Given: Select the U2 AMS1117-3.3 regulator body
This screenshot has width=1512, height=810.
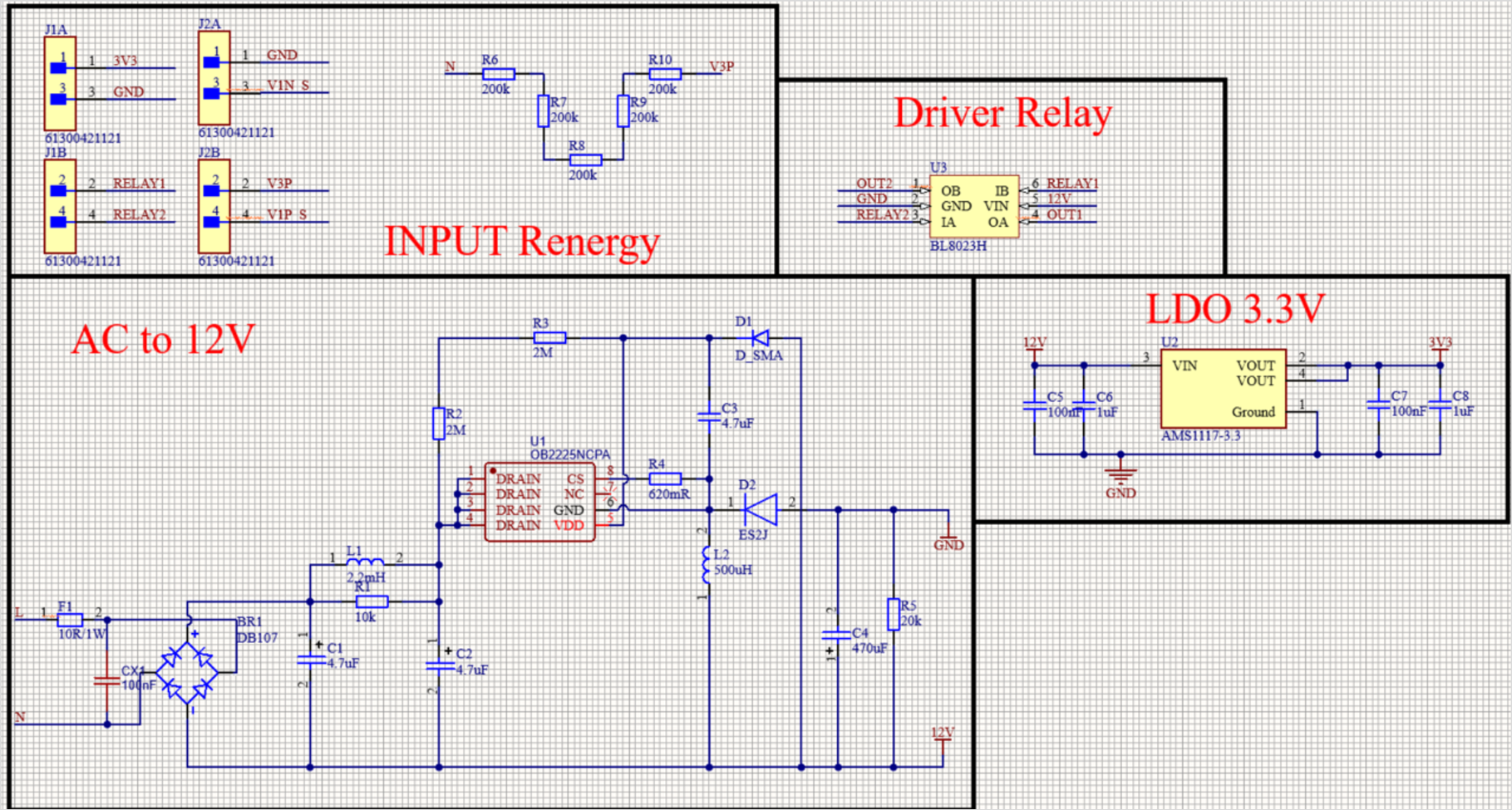Looking at the screenshot, I should point(1223,388).
